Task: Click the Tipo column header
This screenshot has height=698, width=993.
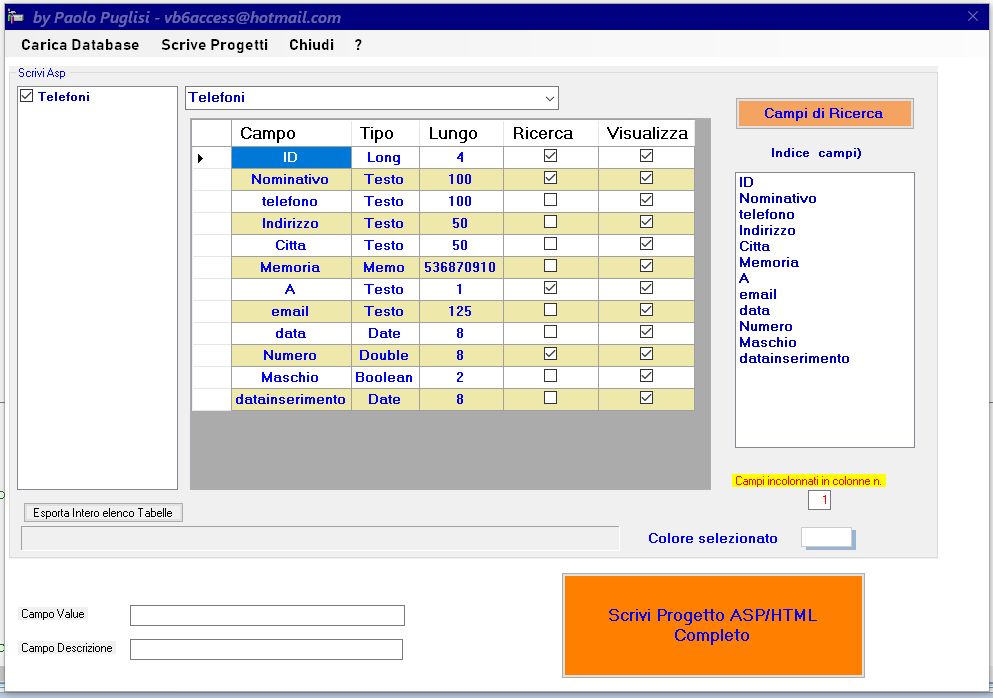Action: coord(385,134)
